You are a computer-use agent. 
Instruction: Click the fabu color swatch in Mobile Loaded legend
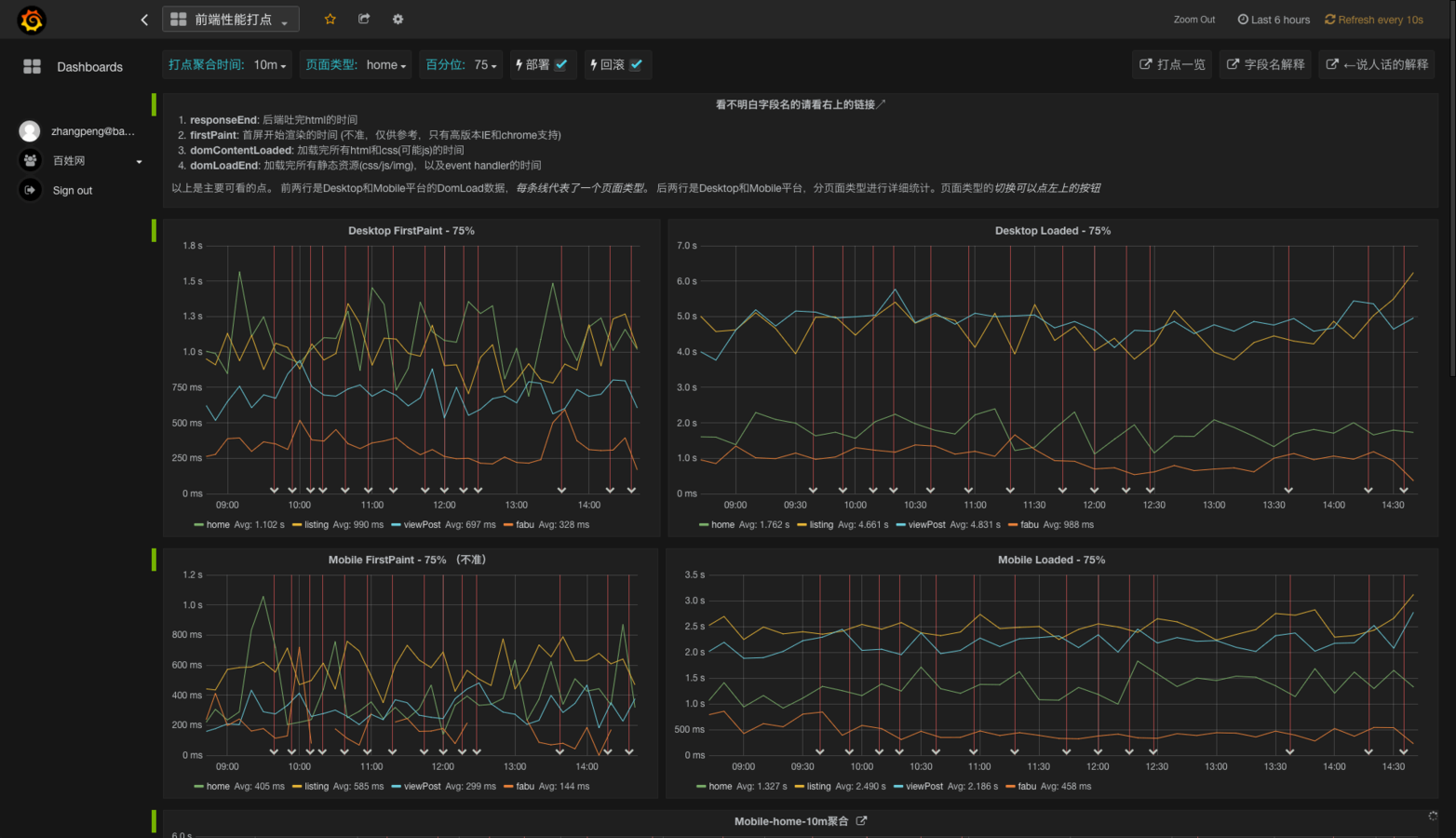1010,787
